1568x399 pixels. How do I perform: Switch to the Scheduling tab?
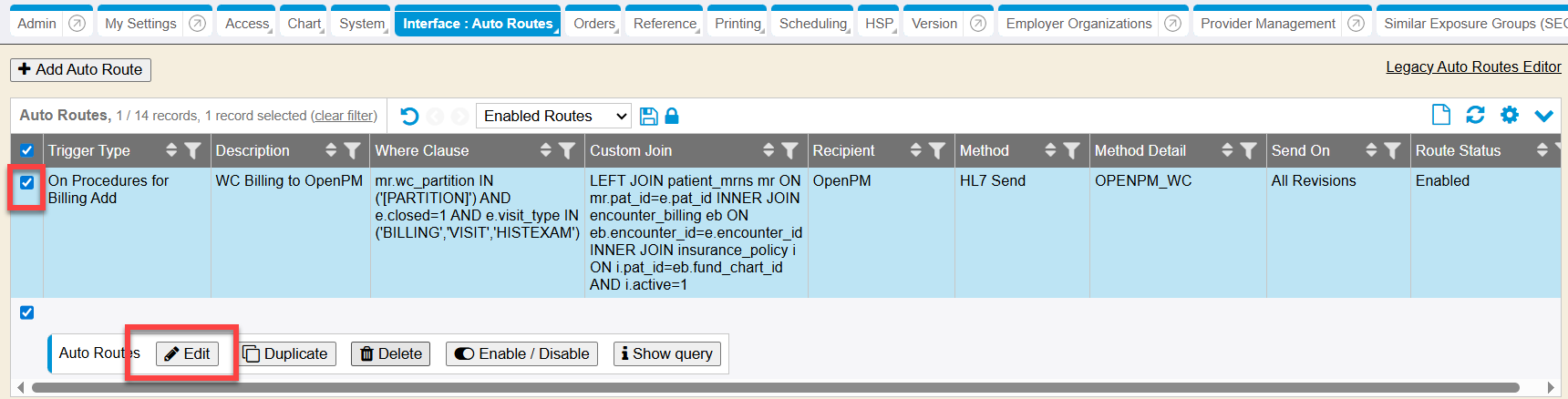coord(812,24)
